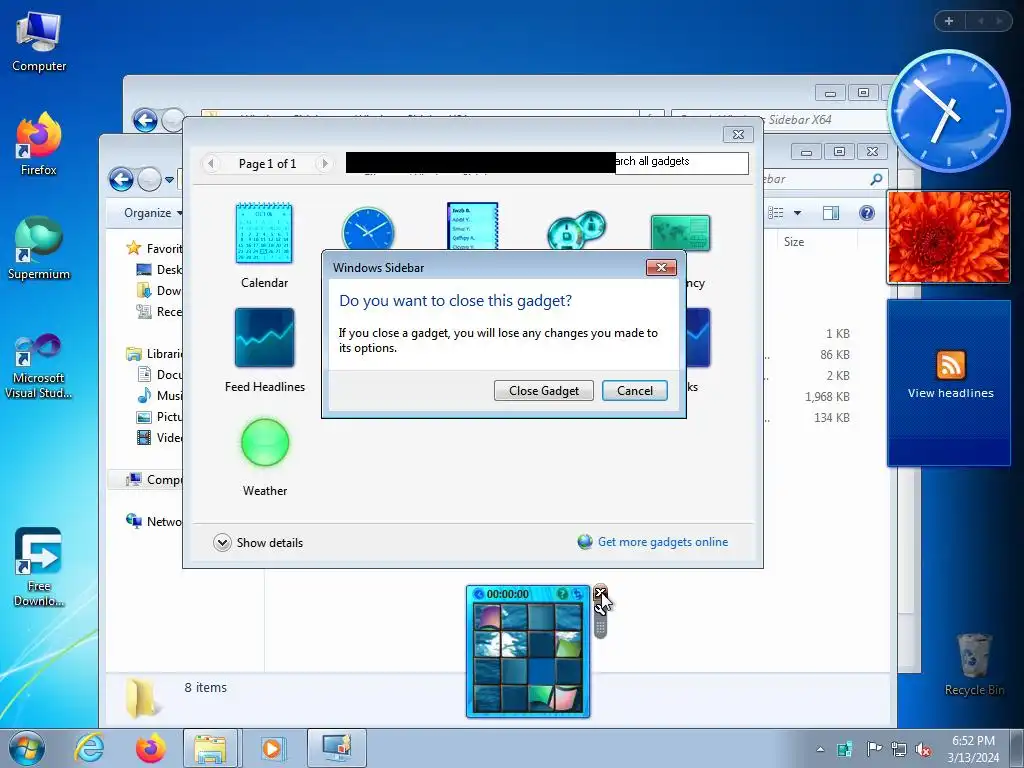Show hidden tray icons arrow
This screenshot has width=1024, height=768.
pyautogui.click(x=820, y=749)
